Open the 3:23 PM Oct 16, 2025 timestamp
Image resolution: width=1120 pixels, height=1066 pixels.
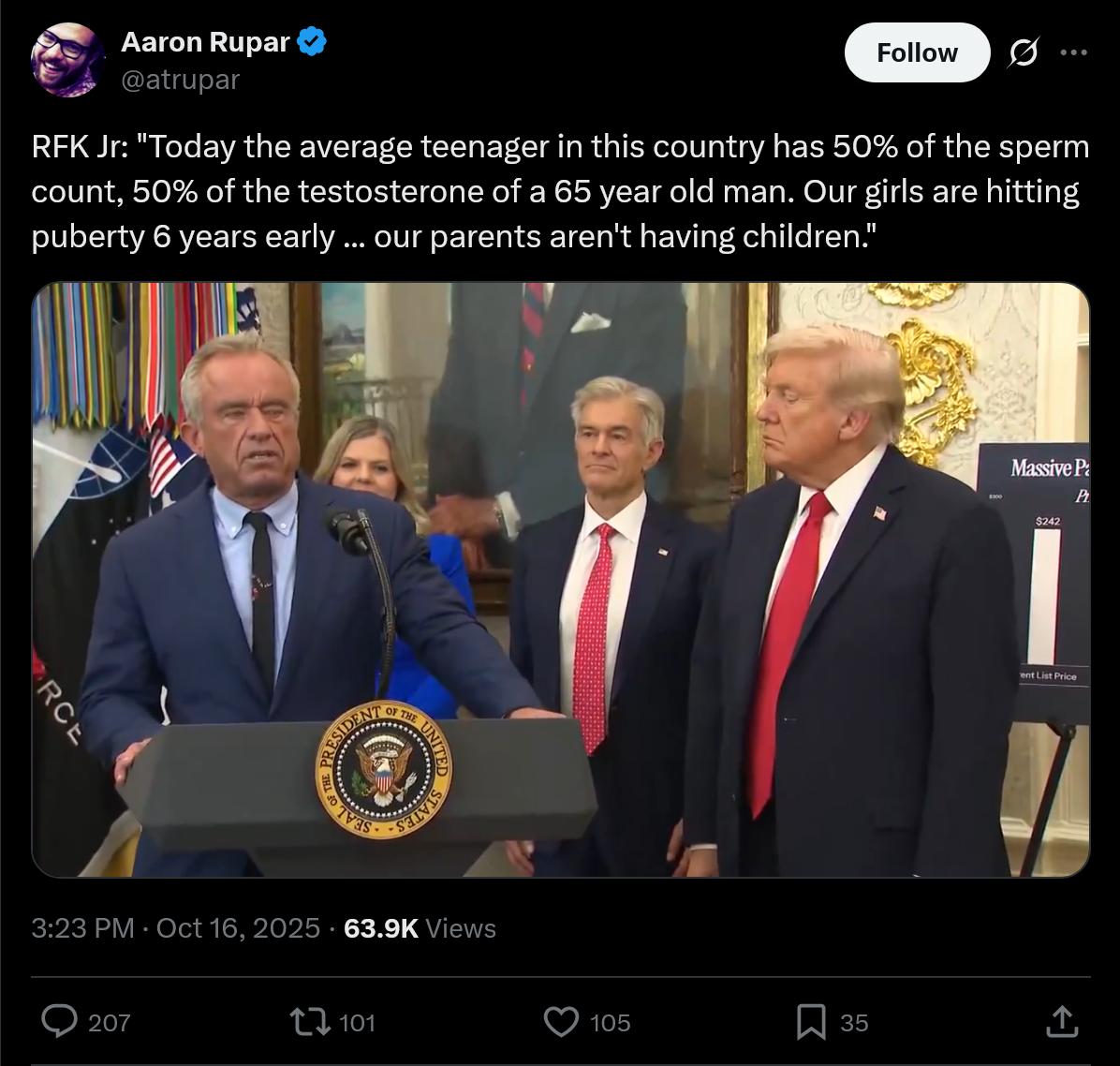[176, 928]
